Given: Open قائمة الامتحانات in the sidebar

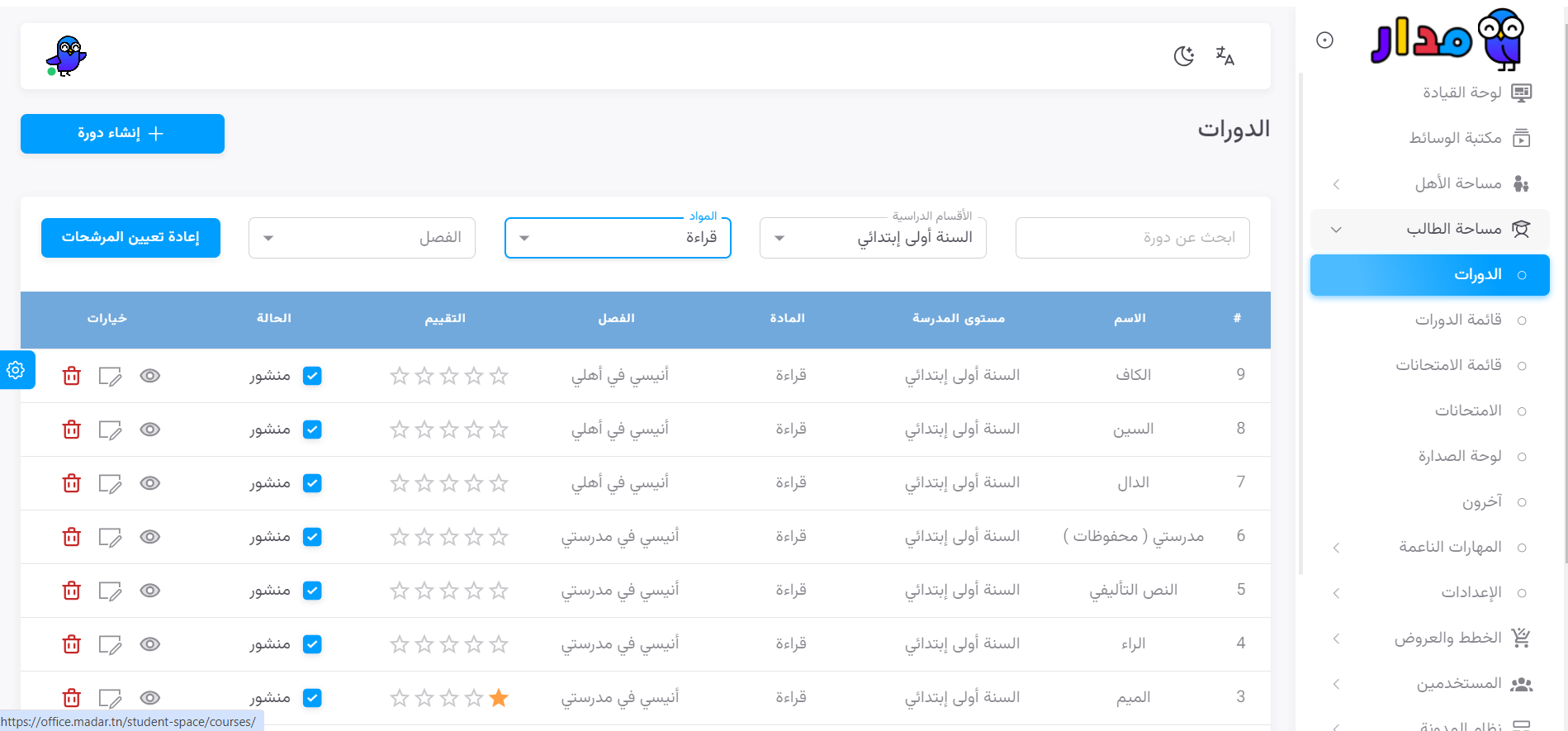Looking at the screenshot, I should click(1448, 365).
